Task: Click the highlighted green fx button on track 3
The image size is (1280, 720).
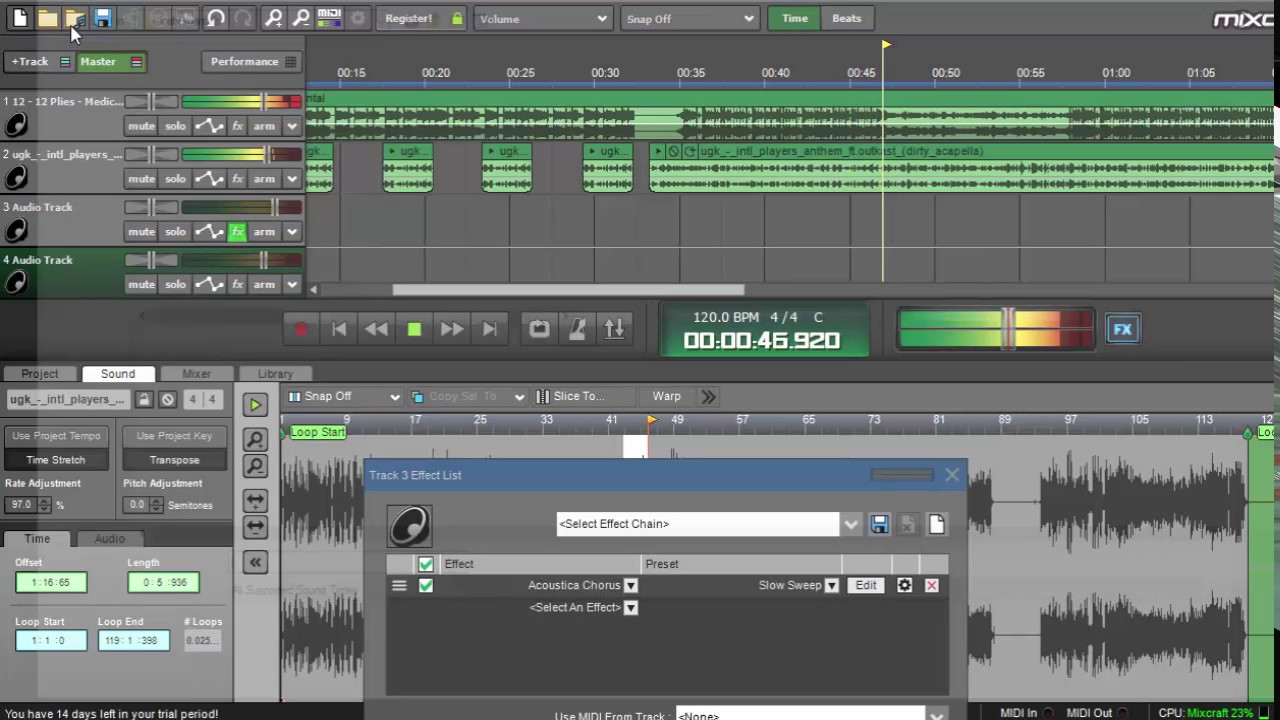Action: coord(237,232)
